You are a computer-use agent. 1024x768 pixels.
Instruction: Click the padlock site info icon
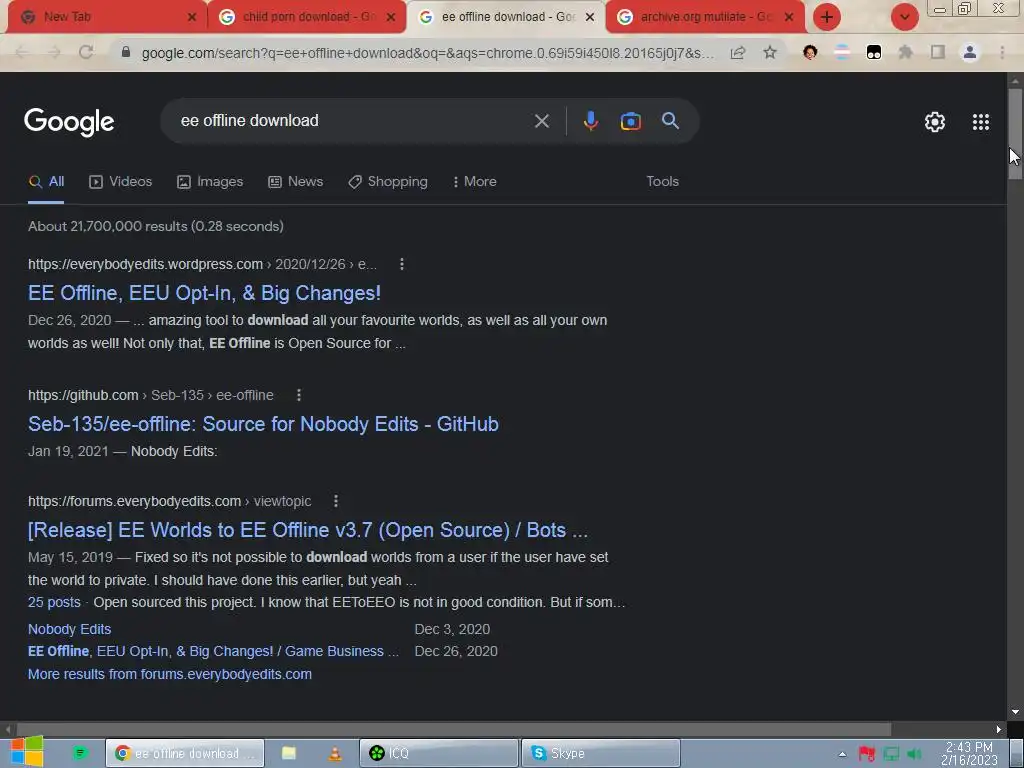coord(126,52)
